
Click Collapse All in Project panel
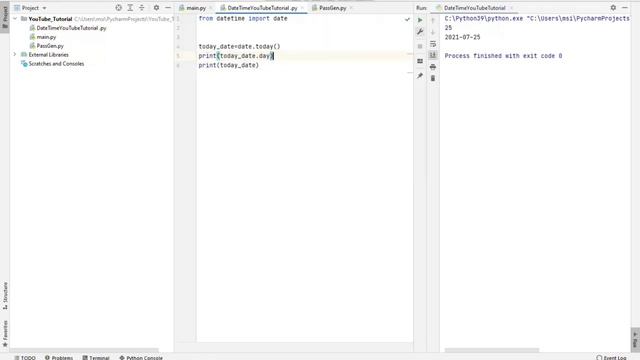(x=142, y=8)
